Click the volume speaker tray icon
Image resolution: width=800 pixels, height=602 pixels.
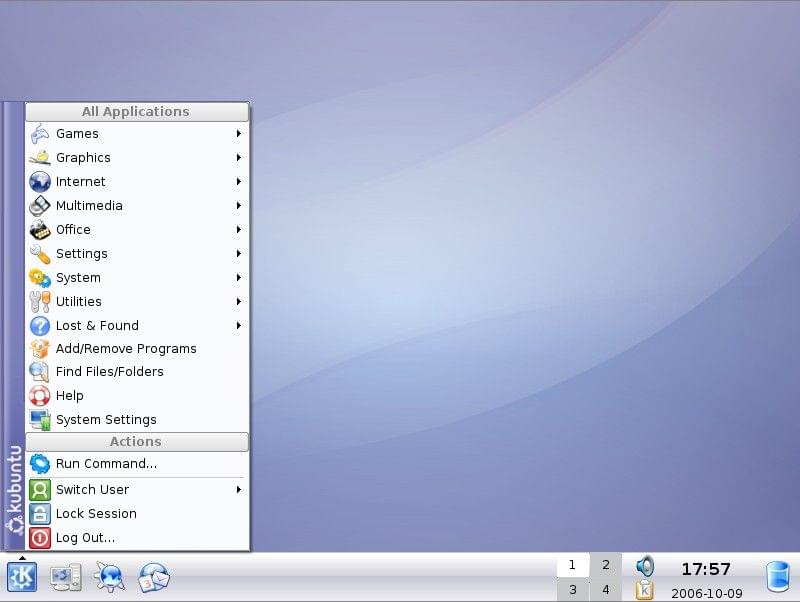(x=645, y=566)
